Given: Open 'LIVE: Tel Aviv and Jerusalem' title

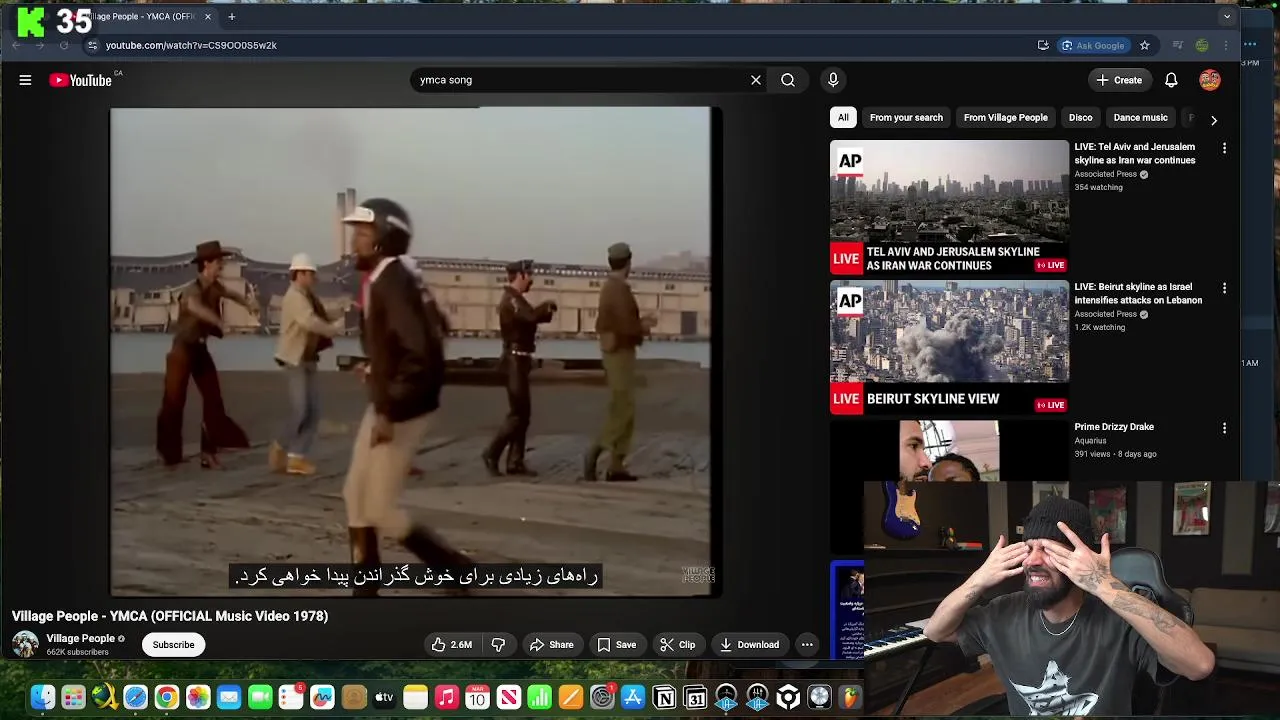Looking at the screenshot, I should pos(1134,153).
